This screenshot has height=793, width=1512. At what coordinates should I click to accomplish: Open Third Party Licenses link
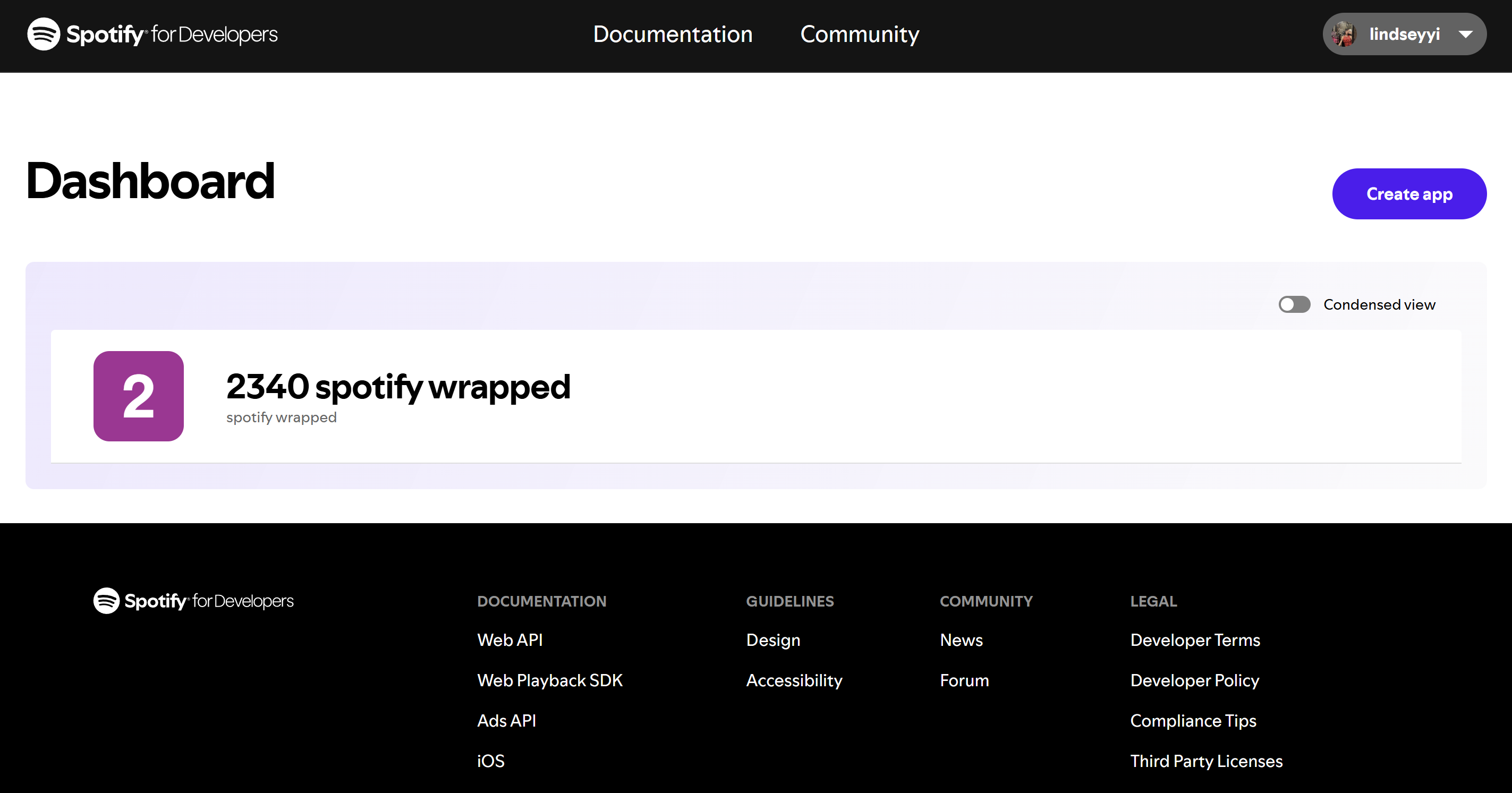(x=1206, y=761)
